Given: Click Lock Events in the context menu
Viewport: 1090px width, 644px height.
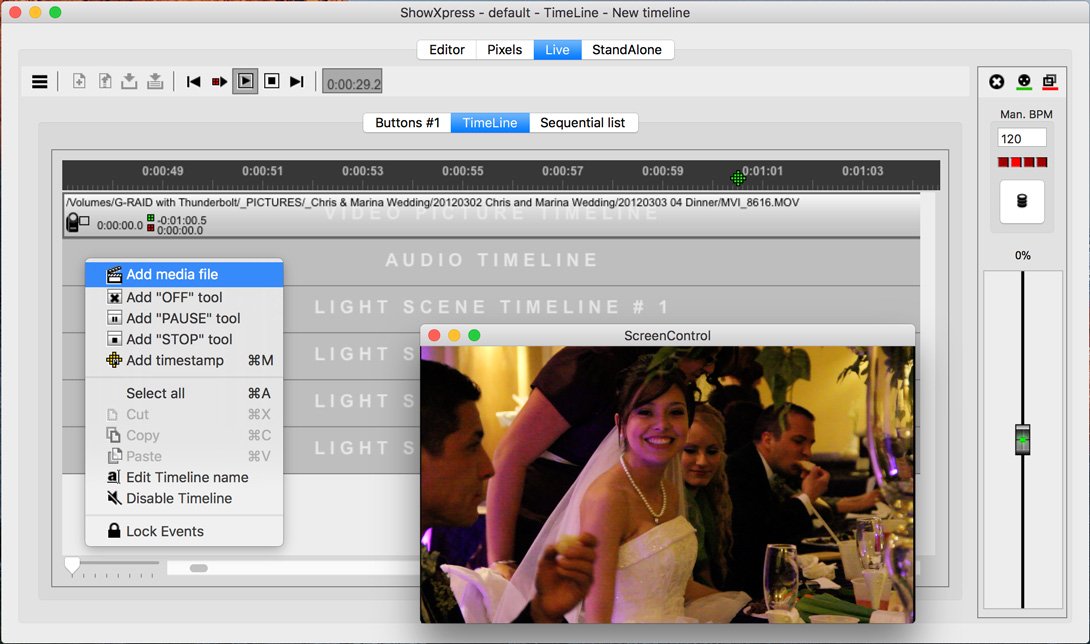Looking at the screenshot, I should click(164, 531).
